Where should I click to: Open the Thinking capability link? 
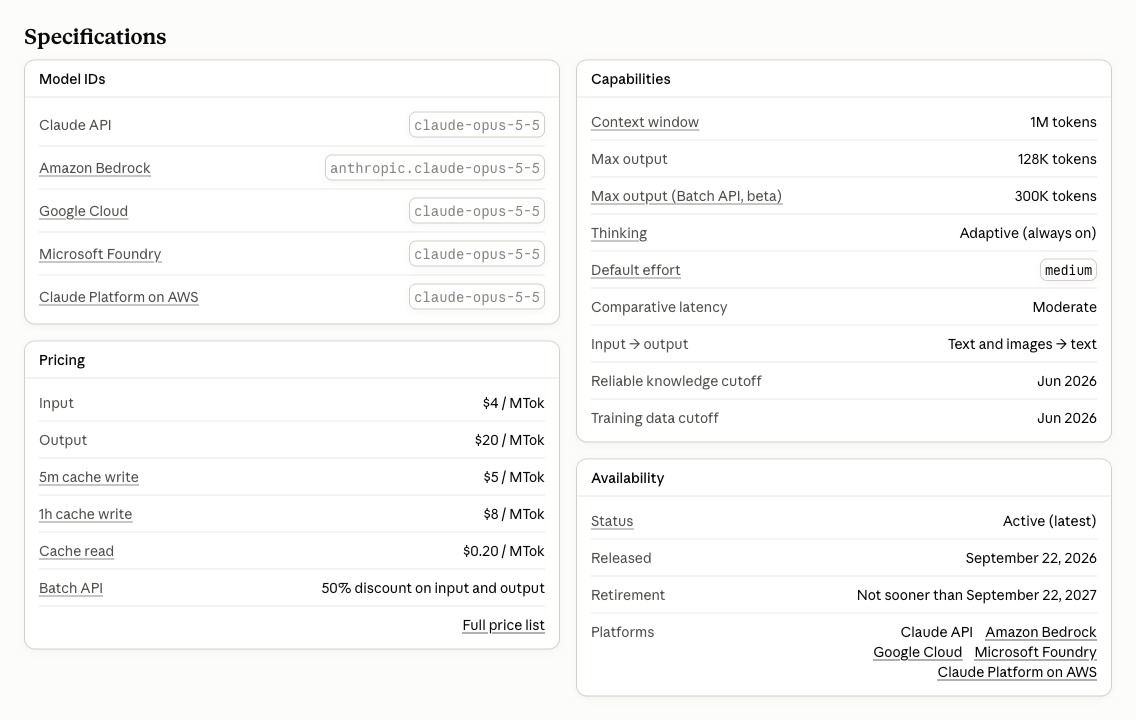point(619,233)
